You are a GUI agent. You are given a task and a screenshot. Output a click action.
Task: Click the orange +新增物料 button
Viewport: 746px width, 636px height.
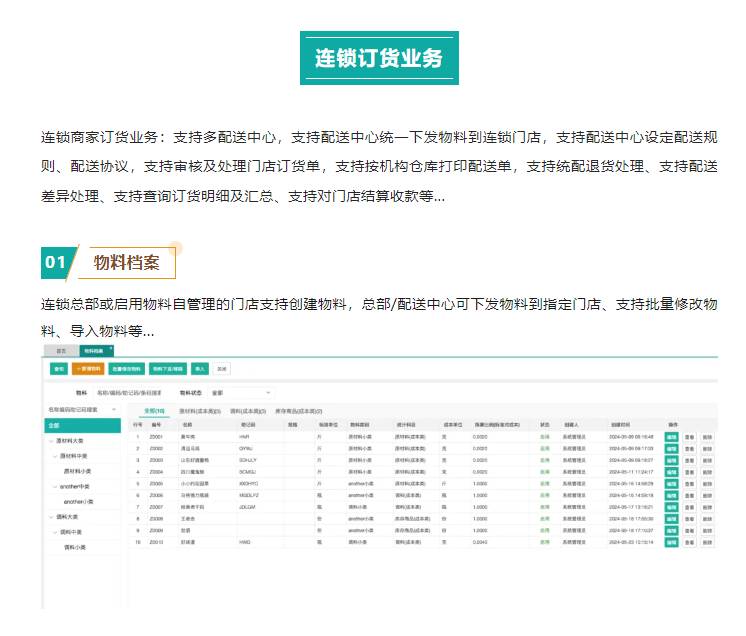point(88,369)
